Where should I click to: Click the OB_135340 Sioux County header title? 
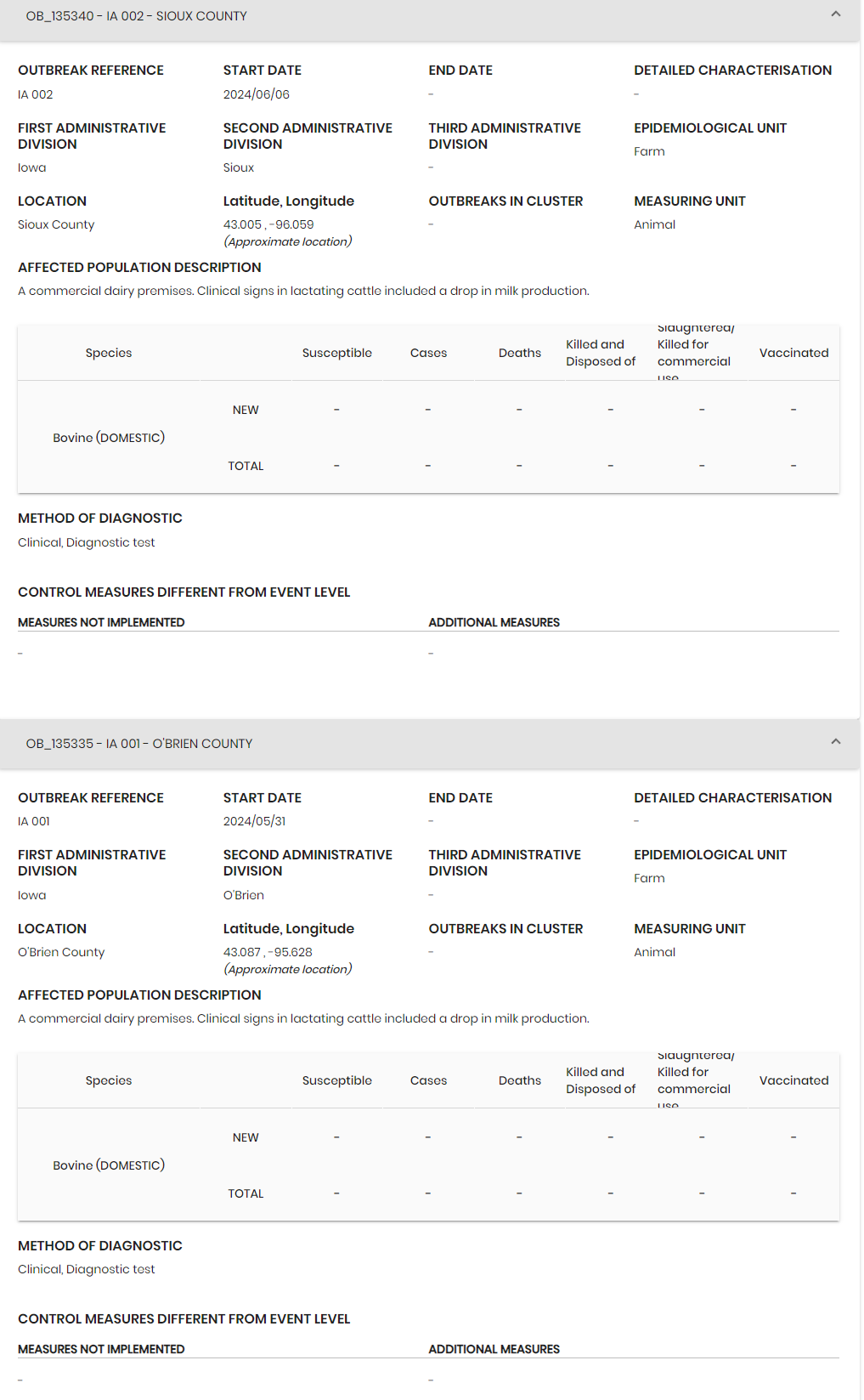click(x=137, y=16)
